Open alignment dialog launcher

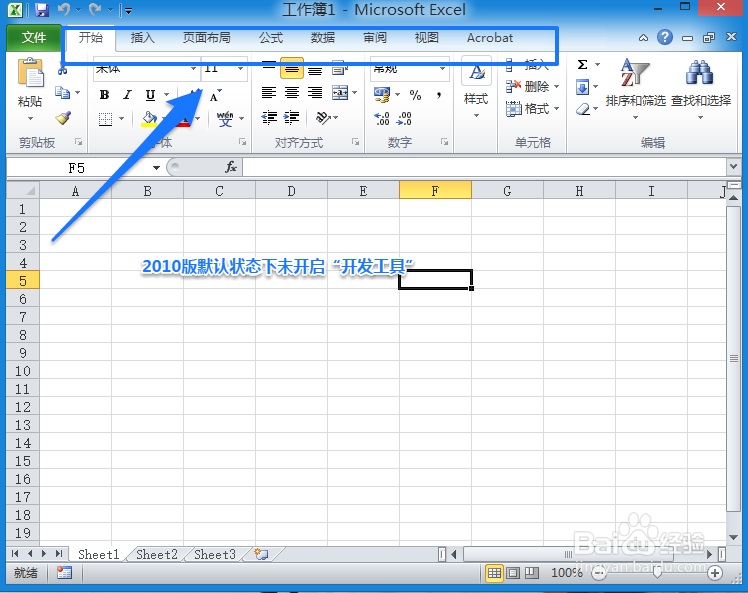(355, 142)
